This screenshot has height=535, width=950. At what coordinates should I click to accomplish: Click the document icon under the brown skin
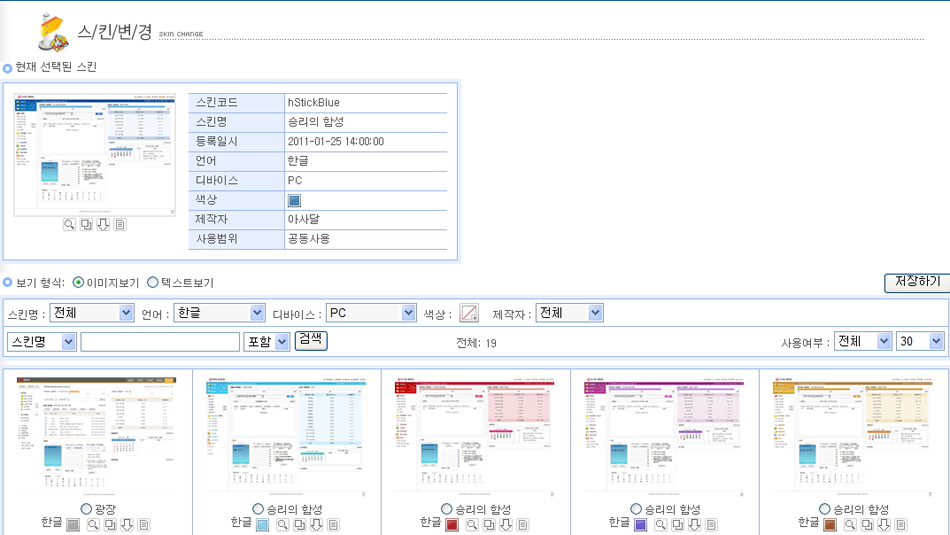901,524
